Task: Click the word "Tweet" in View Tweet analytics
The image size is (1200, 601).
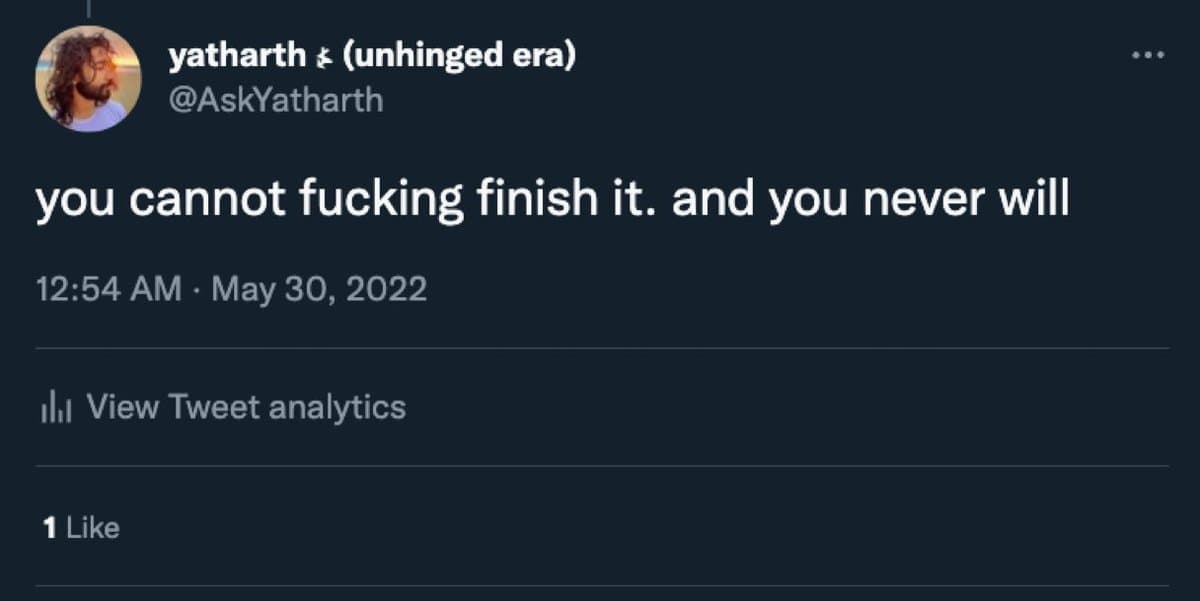Action: (x=214, y=407)
